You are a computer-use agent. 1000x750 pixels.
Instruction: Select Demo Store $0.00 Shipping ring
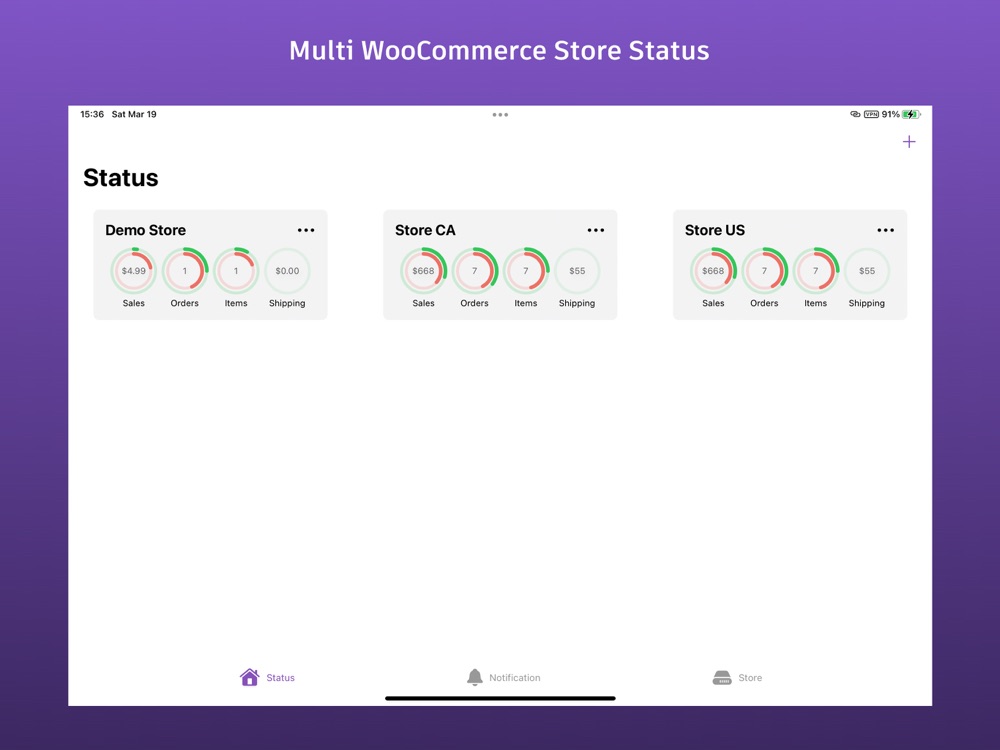[x=287, y=270]
